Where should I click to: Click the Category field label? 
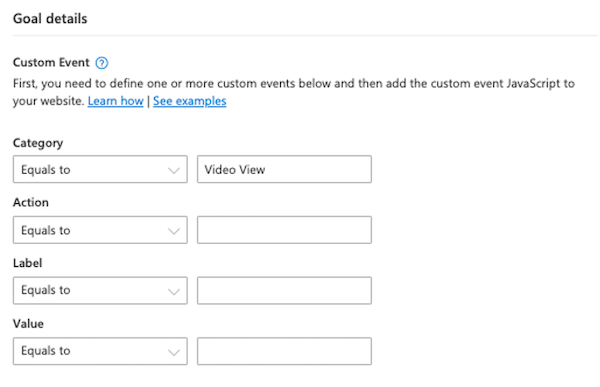[x=38, y=143]
